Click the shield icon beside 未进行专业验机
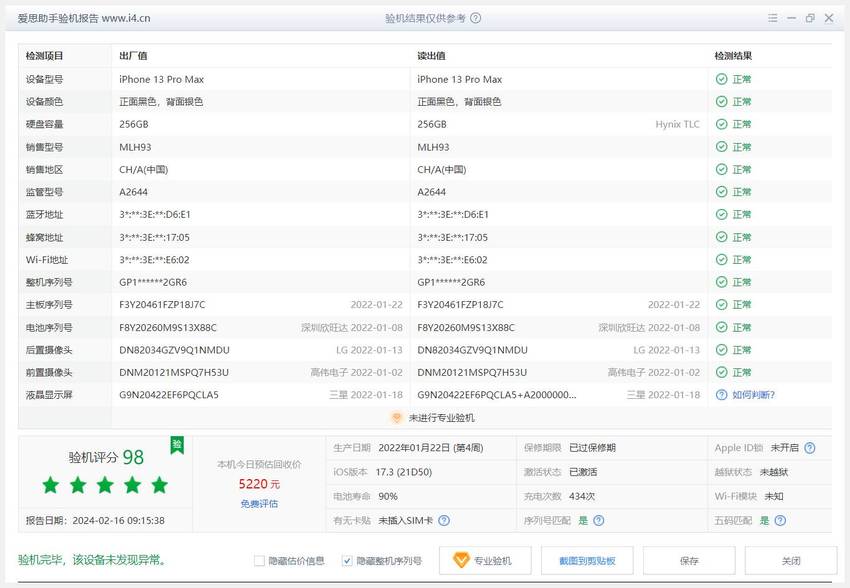 click(x=396, y=418)
